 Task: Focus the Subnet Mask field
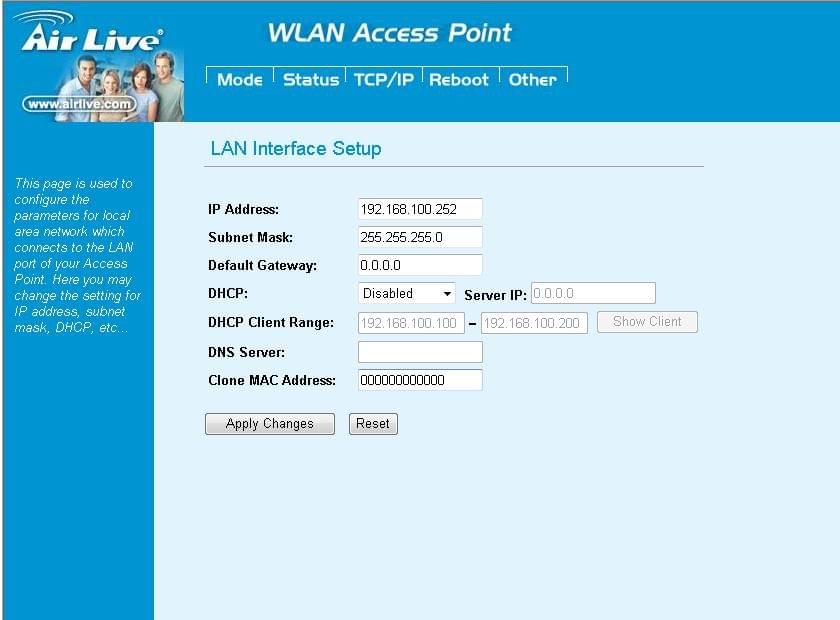pos(420,237)
